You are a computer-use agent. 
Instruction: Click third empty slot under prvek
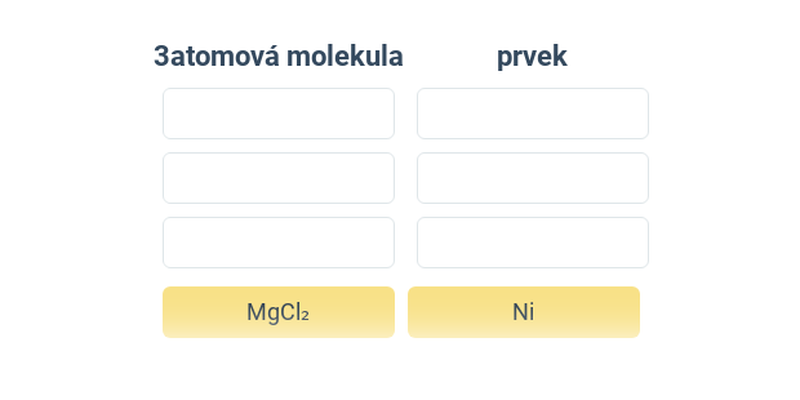[x=533, y=242]
